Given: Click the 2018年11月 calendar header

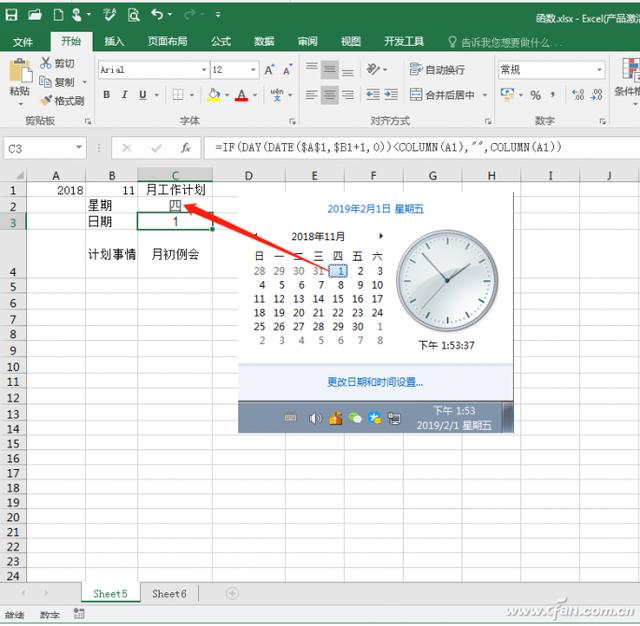Looking at the screenshot, I should [318, 237].
